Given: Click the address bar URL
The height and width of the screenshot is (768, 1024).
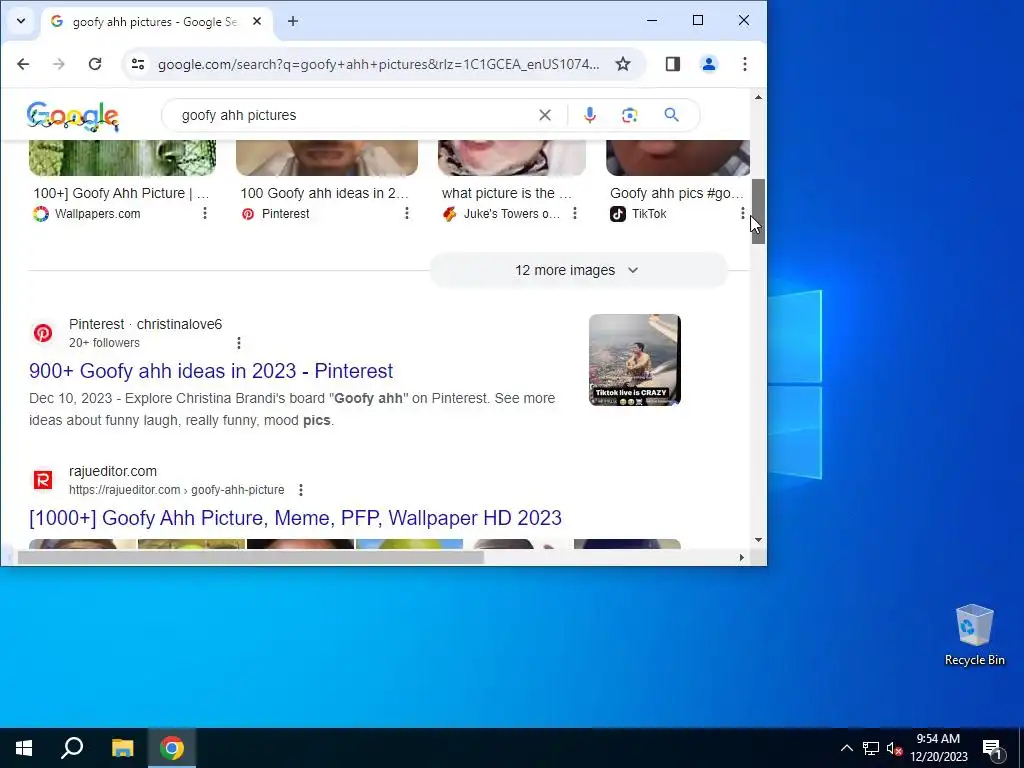Looking at the screenshot, I should coord(378,64).
